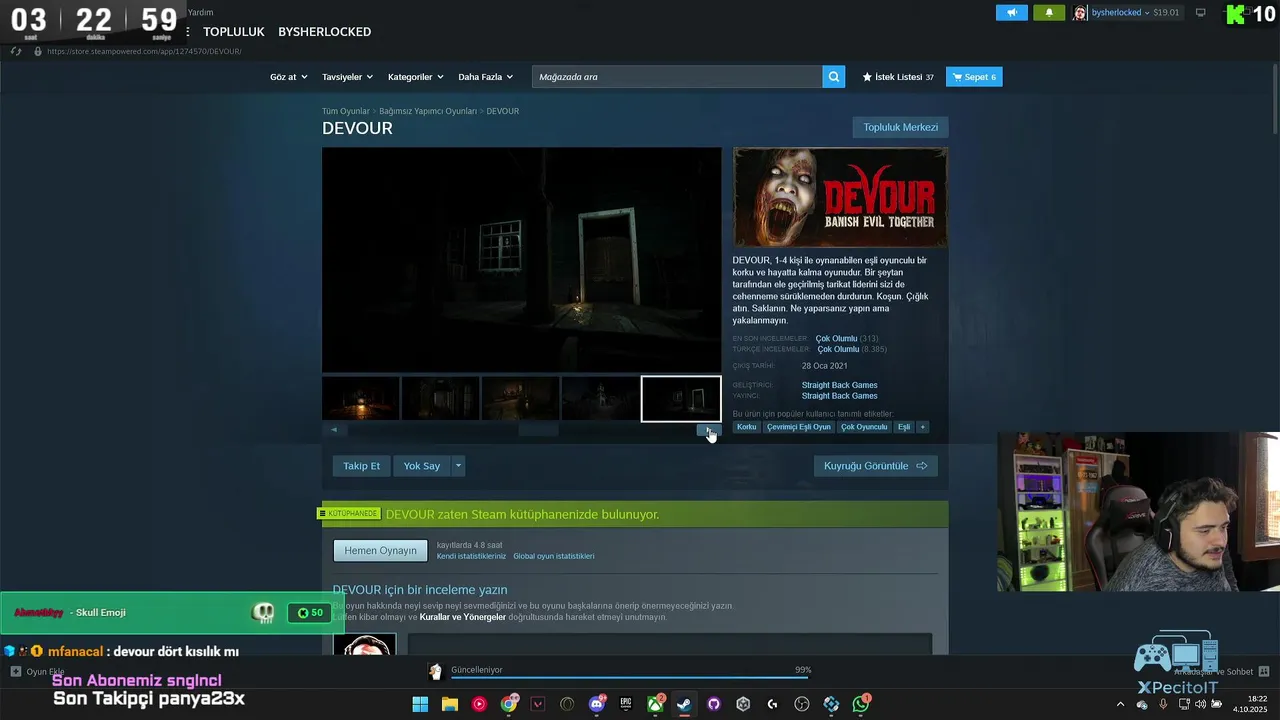The height and width of the screenshot is (720, 1280).
Task: Click the Takip Et button
Action: (x=361, y=466)
